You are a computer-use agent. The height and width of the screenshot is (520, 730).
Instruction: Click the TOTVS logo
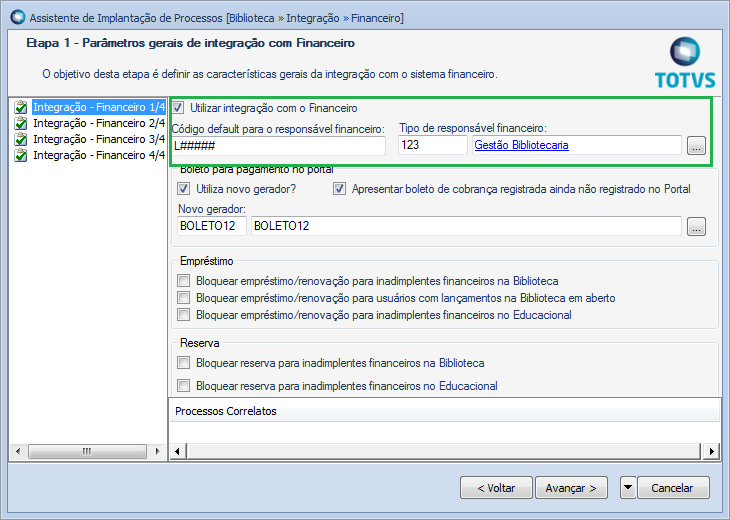tap(685, 63)
